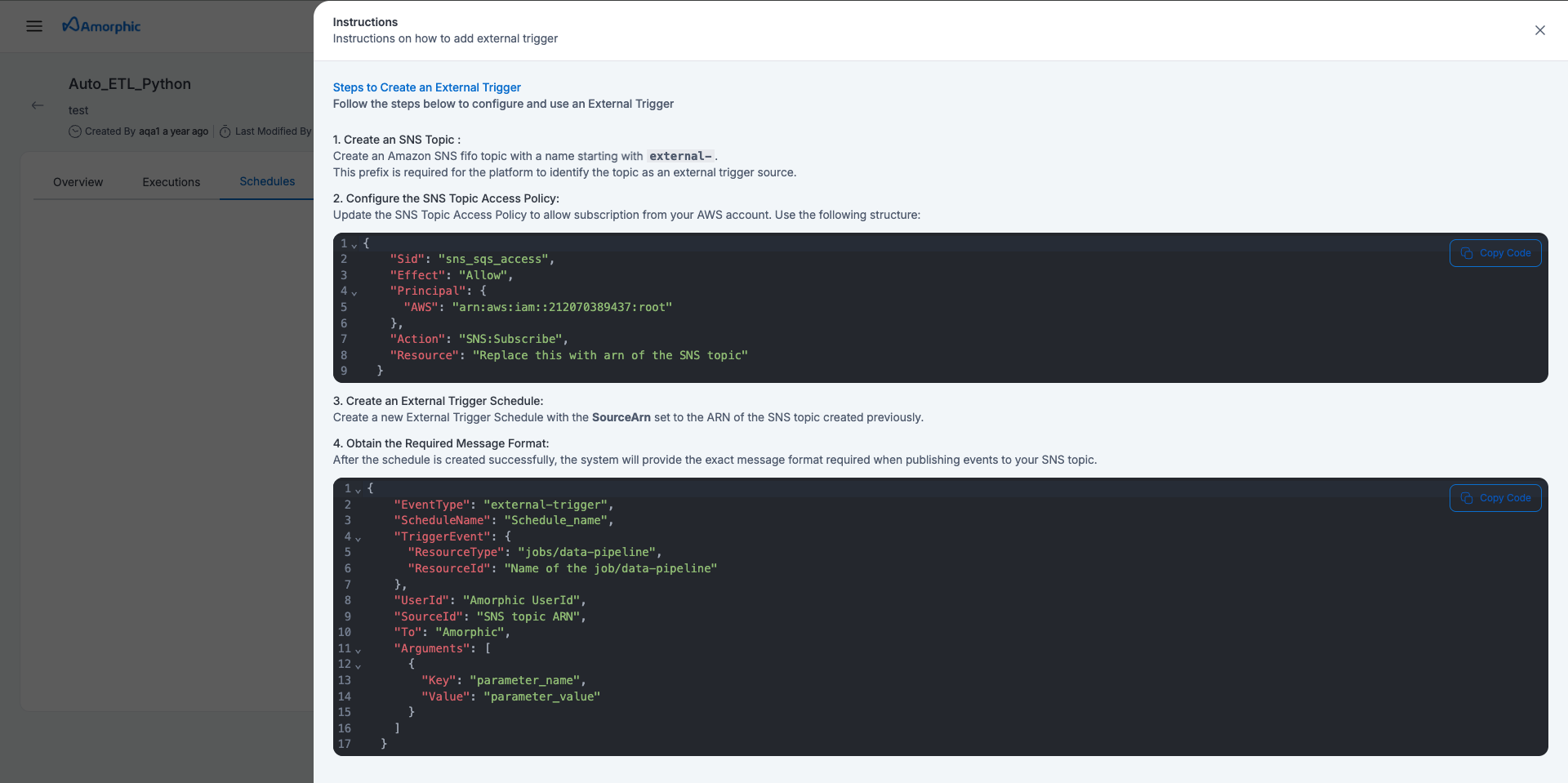Click the clock icon next to Created By
Viewport: 1568px width, 783px height.
[x=75, y=131]
